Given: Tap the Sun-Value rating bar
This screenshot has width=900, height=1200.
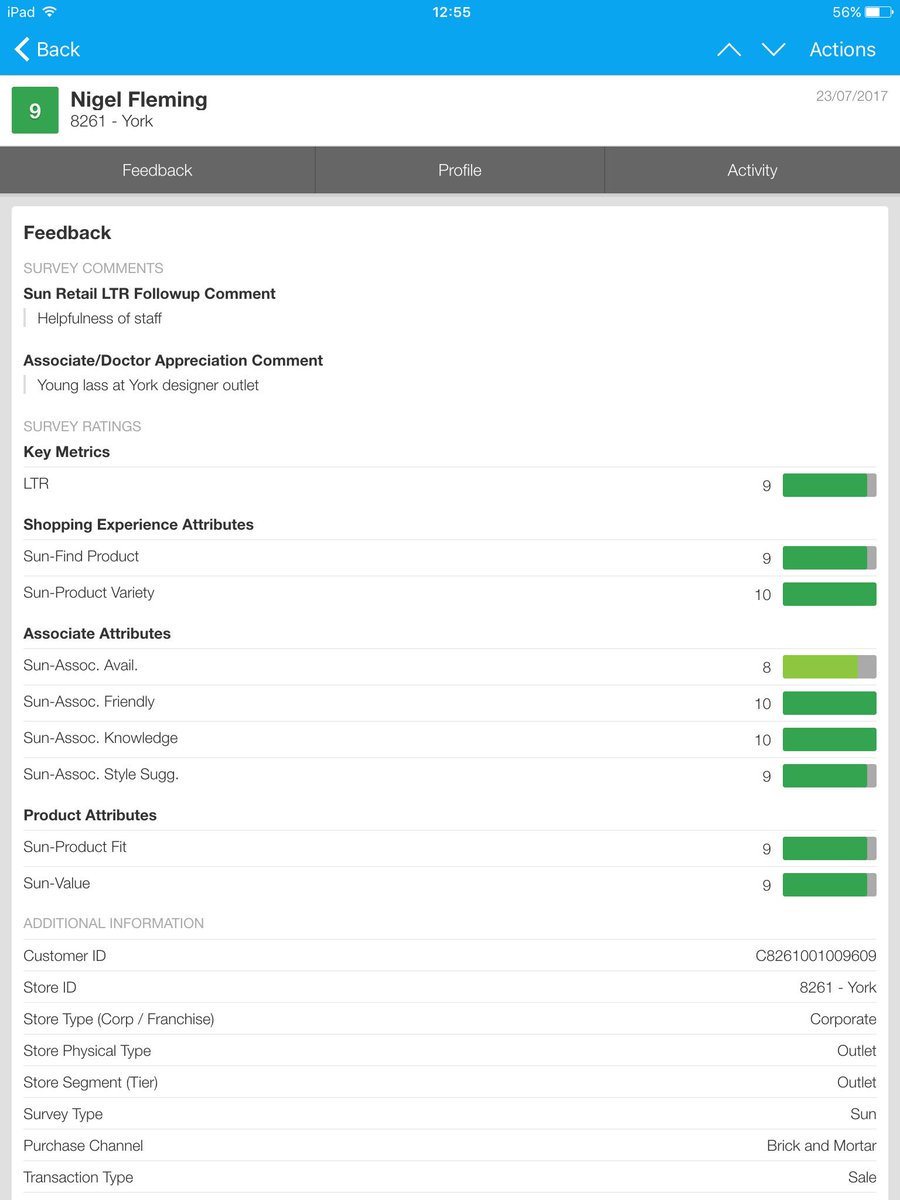Looking at the screenshot, I should click(829, 885).
